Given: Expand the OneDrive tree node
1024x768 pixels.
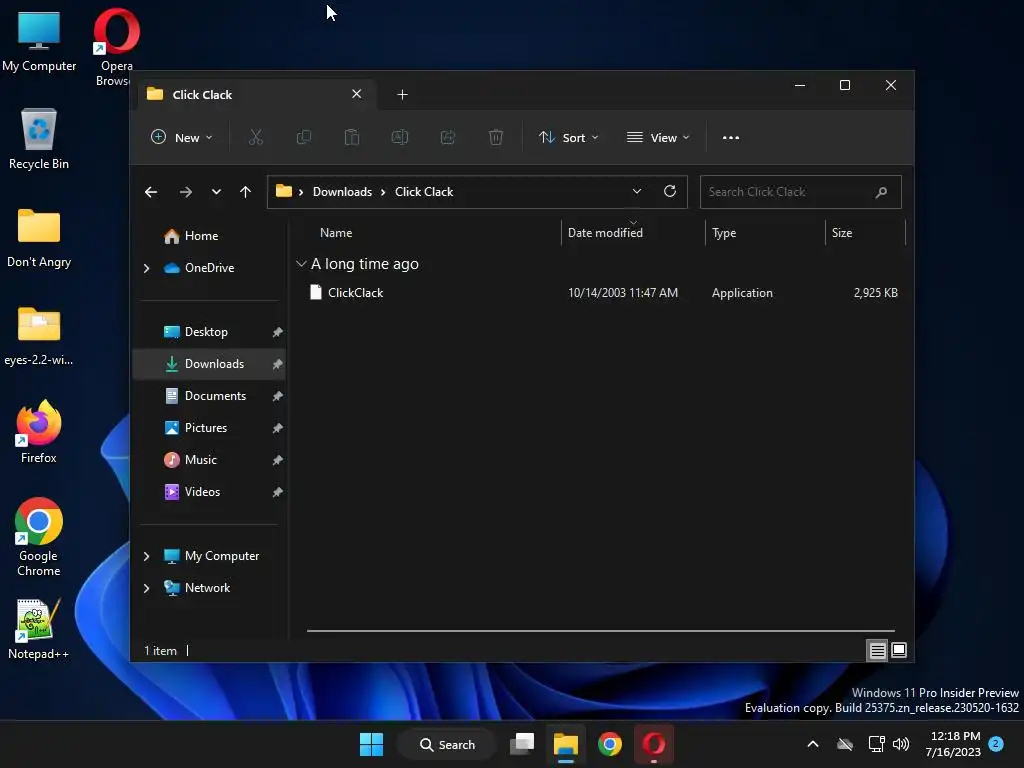Looking at the screenshot, I should point(146,268).
